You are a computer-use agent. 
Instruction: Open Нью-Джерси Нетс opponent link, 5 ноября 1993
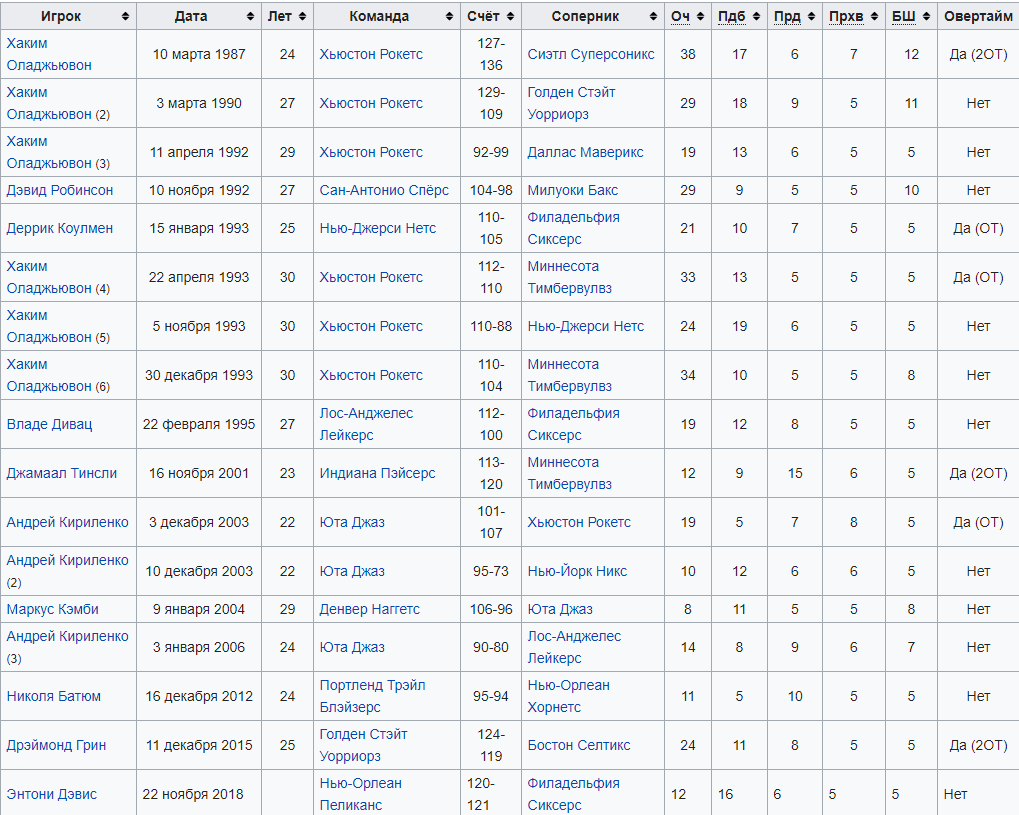[x=586, y=326]
